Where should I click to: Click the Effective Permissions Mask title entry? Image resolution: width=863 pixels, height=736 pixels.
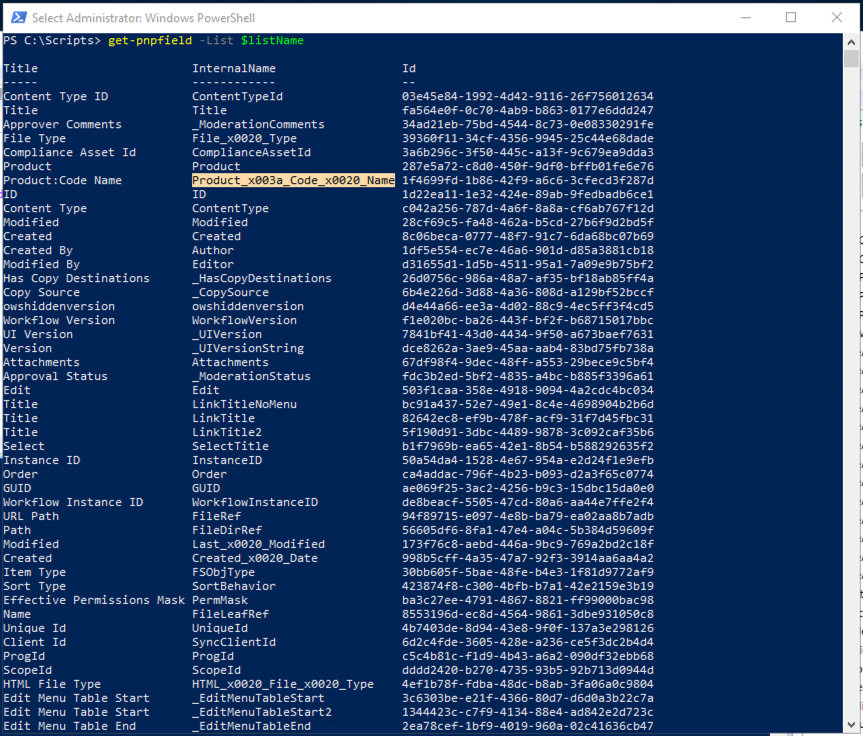click(x=94, y=600)
